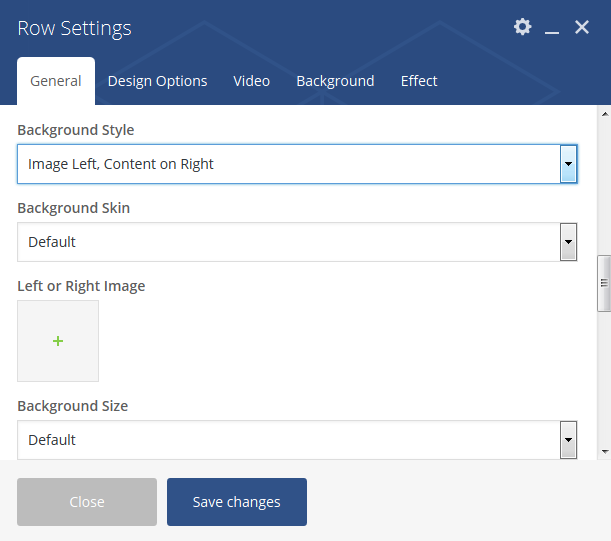The height and width of the screenshot is (541, 611).
Task: Close Row Settings using the X icon
Action: 582,27
